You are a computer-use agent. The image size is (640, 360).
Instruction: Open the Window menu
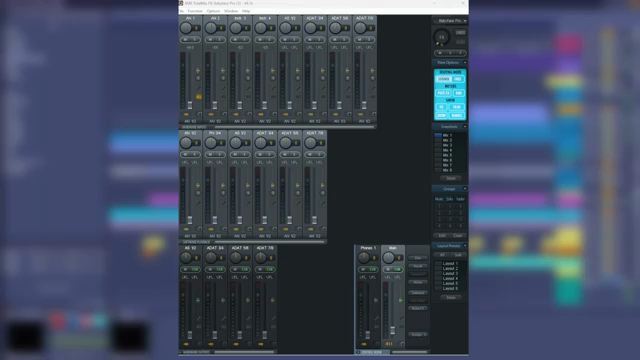231,11
